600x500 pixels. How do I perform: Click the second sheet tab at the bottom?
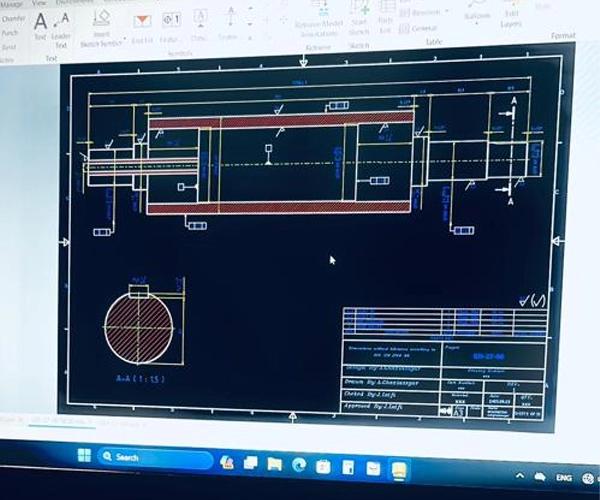(x=122, y=423)
